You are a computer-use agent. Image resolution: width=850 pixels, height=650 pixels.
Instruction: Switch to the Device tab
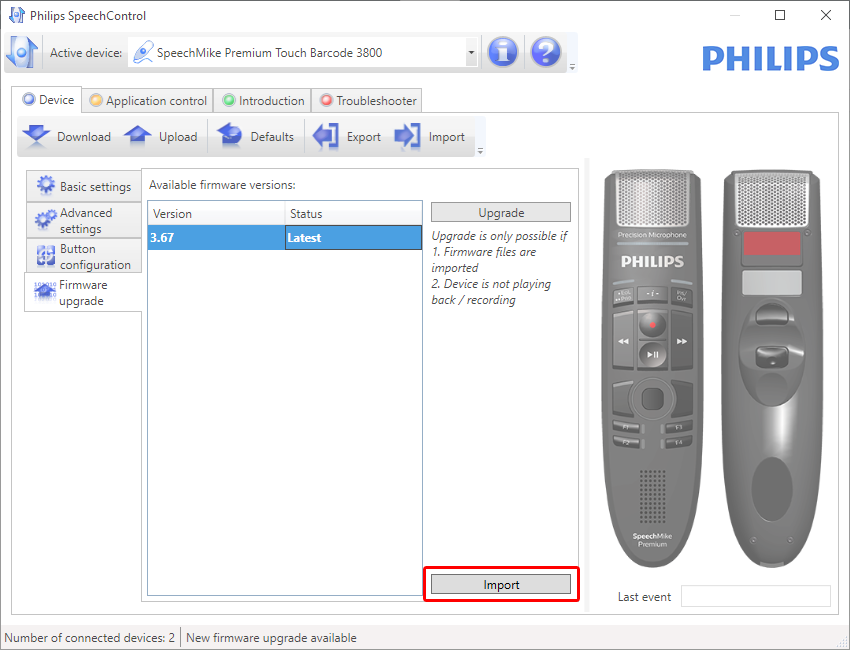47,100
